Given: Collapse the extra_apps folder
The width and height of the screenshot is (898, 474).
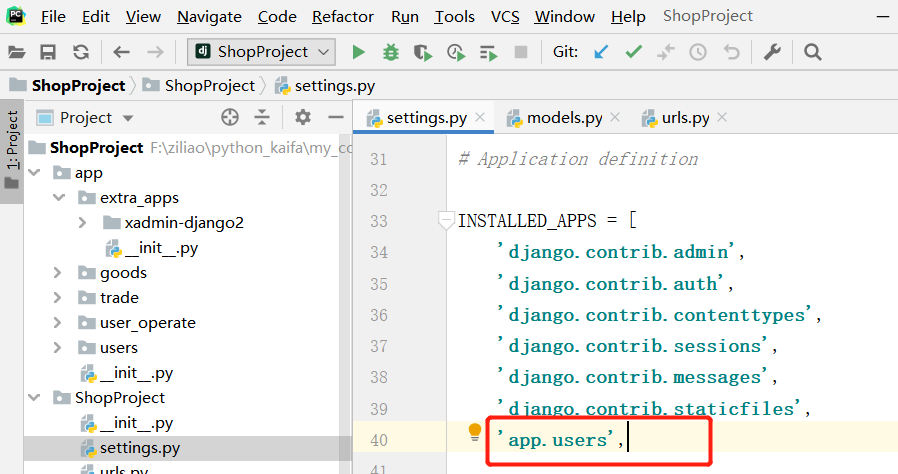Looking at the screenshot, I should [x=59, y=198].
